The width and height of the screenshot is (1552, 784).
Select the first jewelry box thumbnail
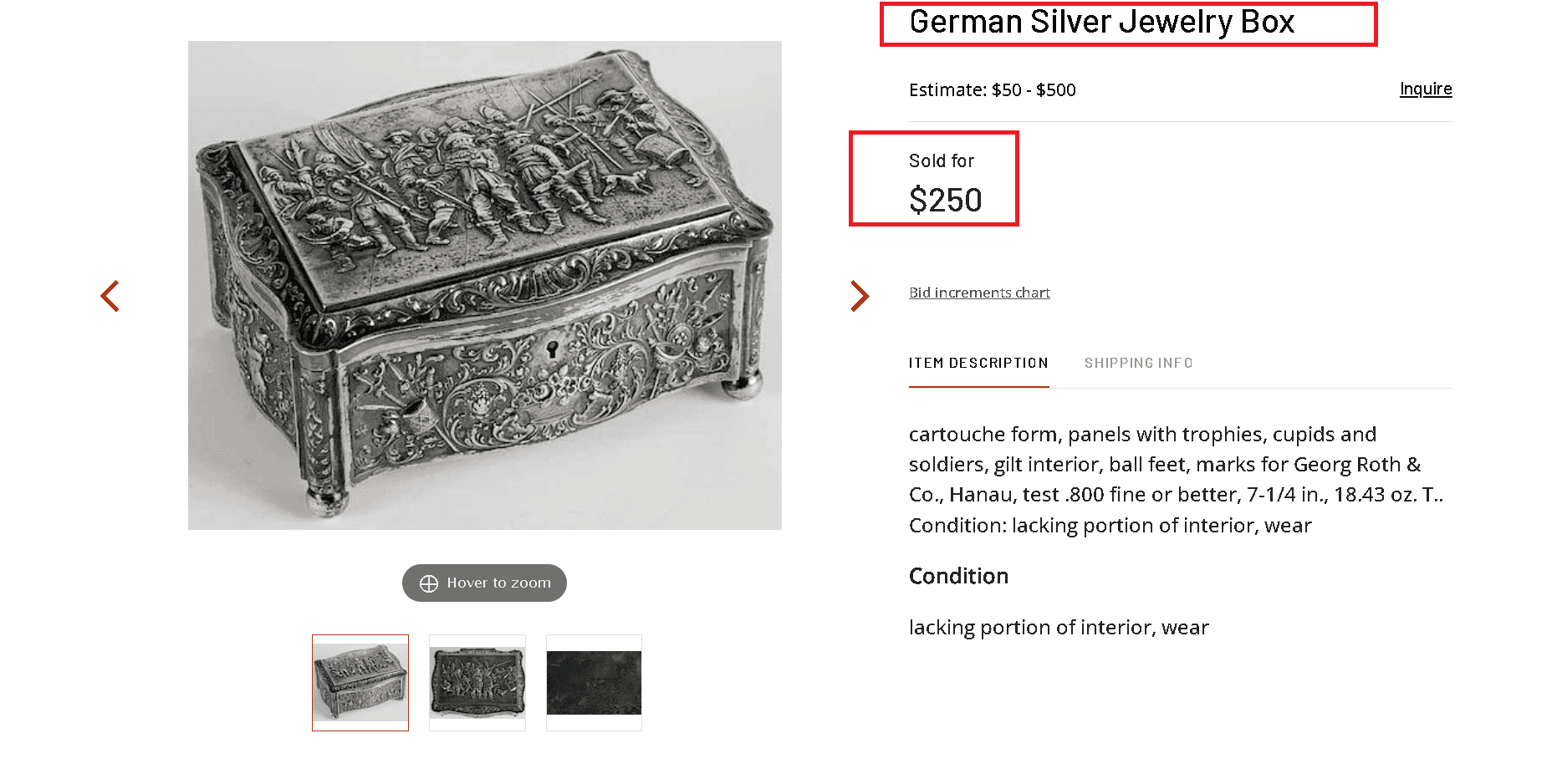click(x=360, y=683)
